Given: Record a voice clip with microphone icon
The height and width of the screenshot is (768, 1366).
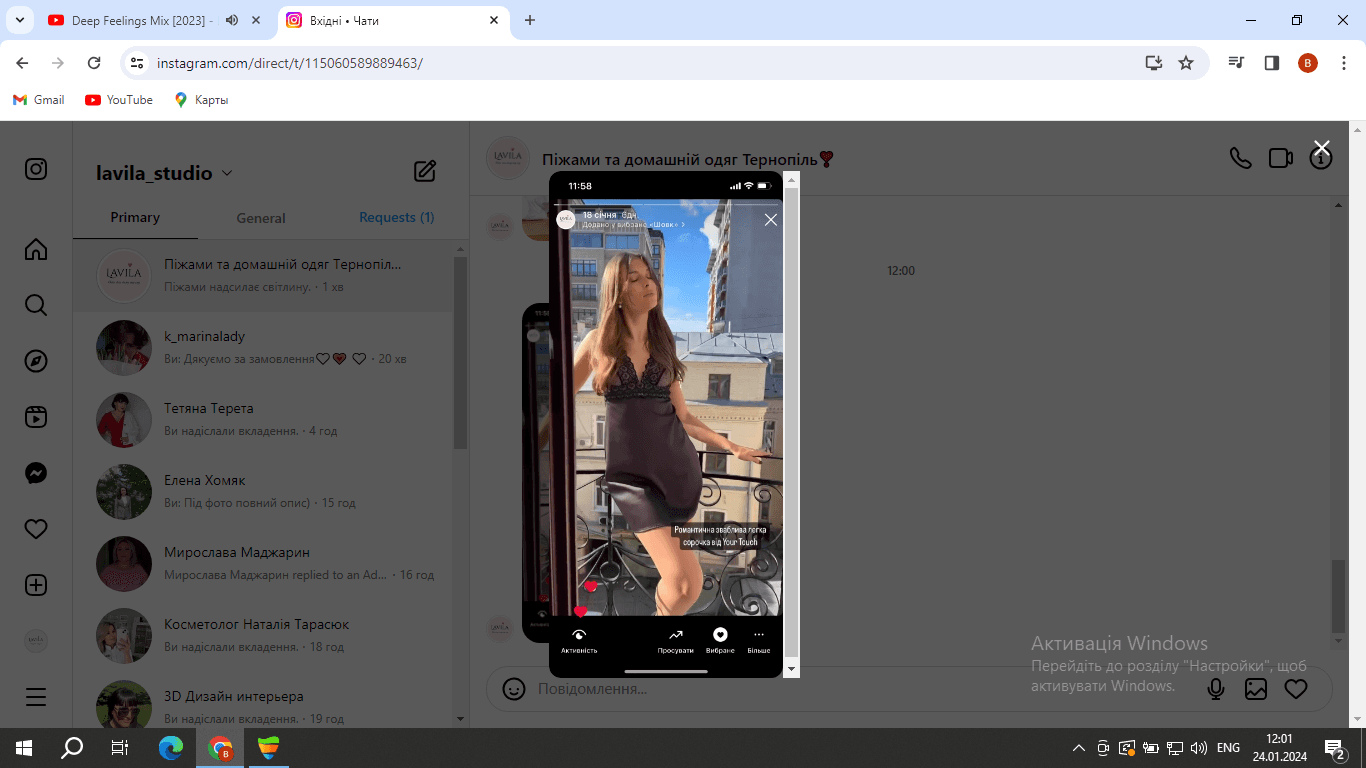Looking at the screenshot, I should [1216, 689].
